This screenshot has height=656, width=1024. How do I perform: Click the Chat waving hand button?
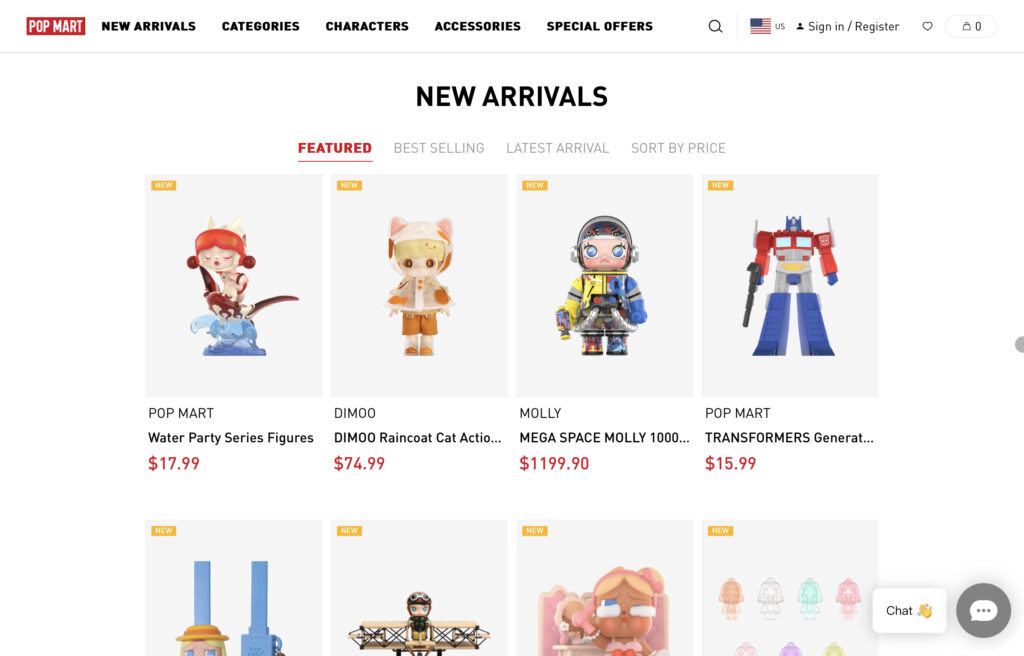909,610
